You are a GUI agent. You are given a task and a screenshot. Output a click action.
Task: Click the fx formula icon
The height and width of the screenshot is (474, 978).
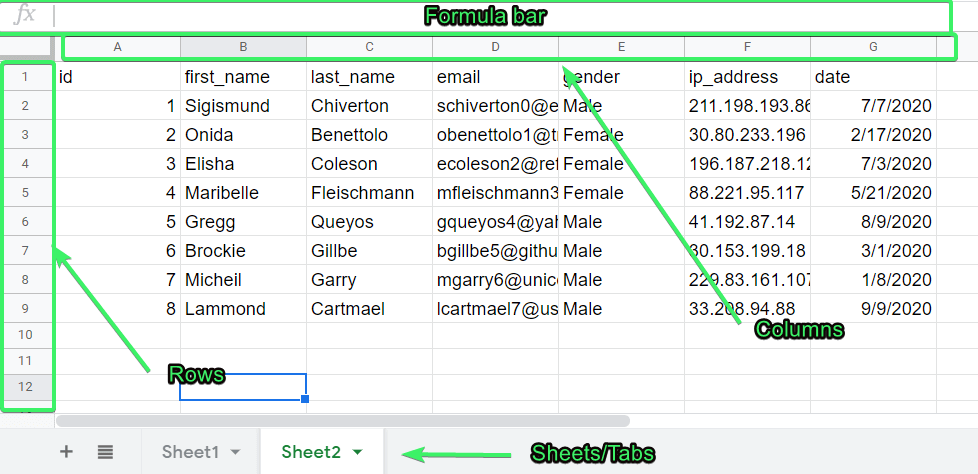25,14
